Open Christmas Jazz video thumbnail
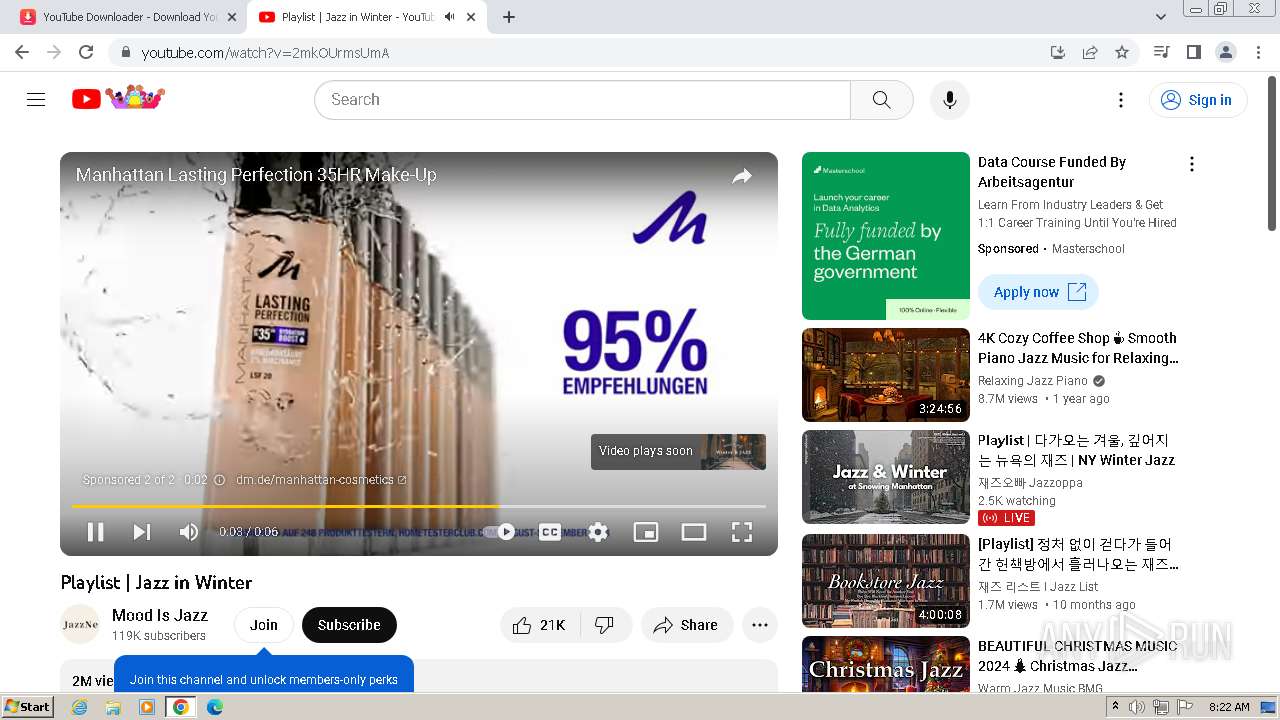Screen dimensions: 1280x720 click(x=886, y=664)
